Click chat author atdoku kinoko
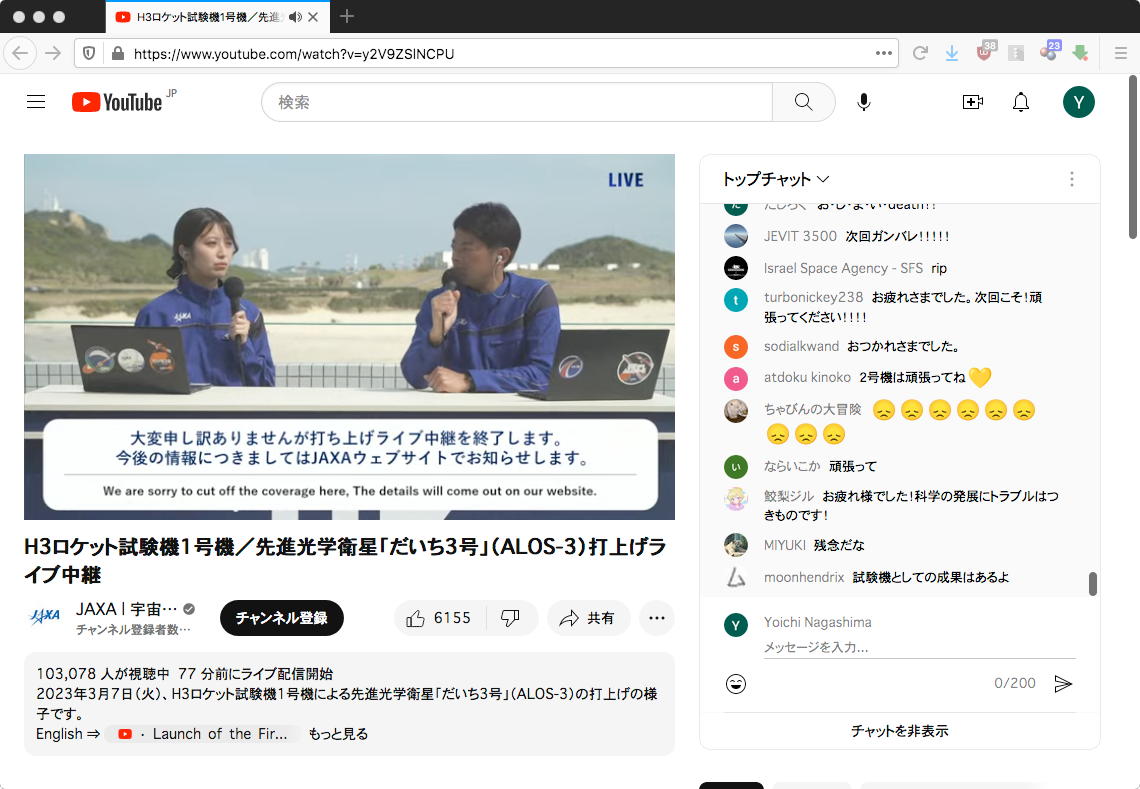1140x789 pixels. tap(807, 377)
